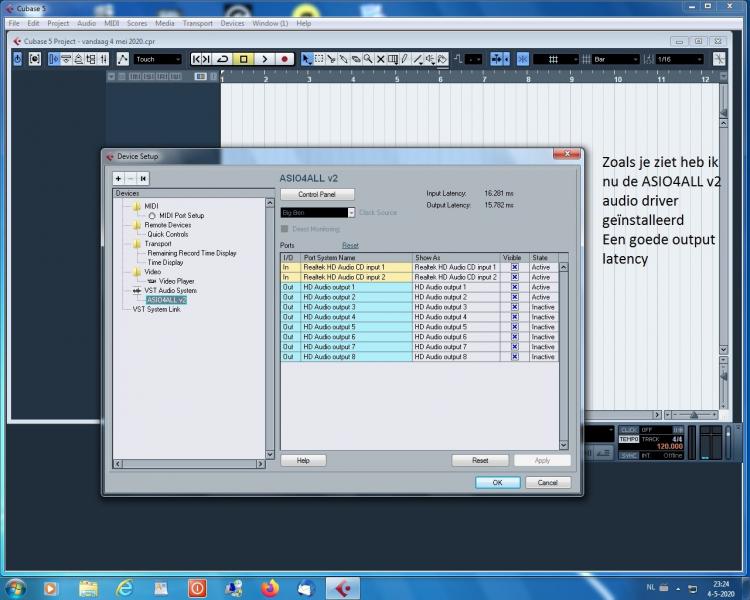Select the Line tool
The image size is (750, 600).
click(418, 59)
